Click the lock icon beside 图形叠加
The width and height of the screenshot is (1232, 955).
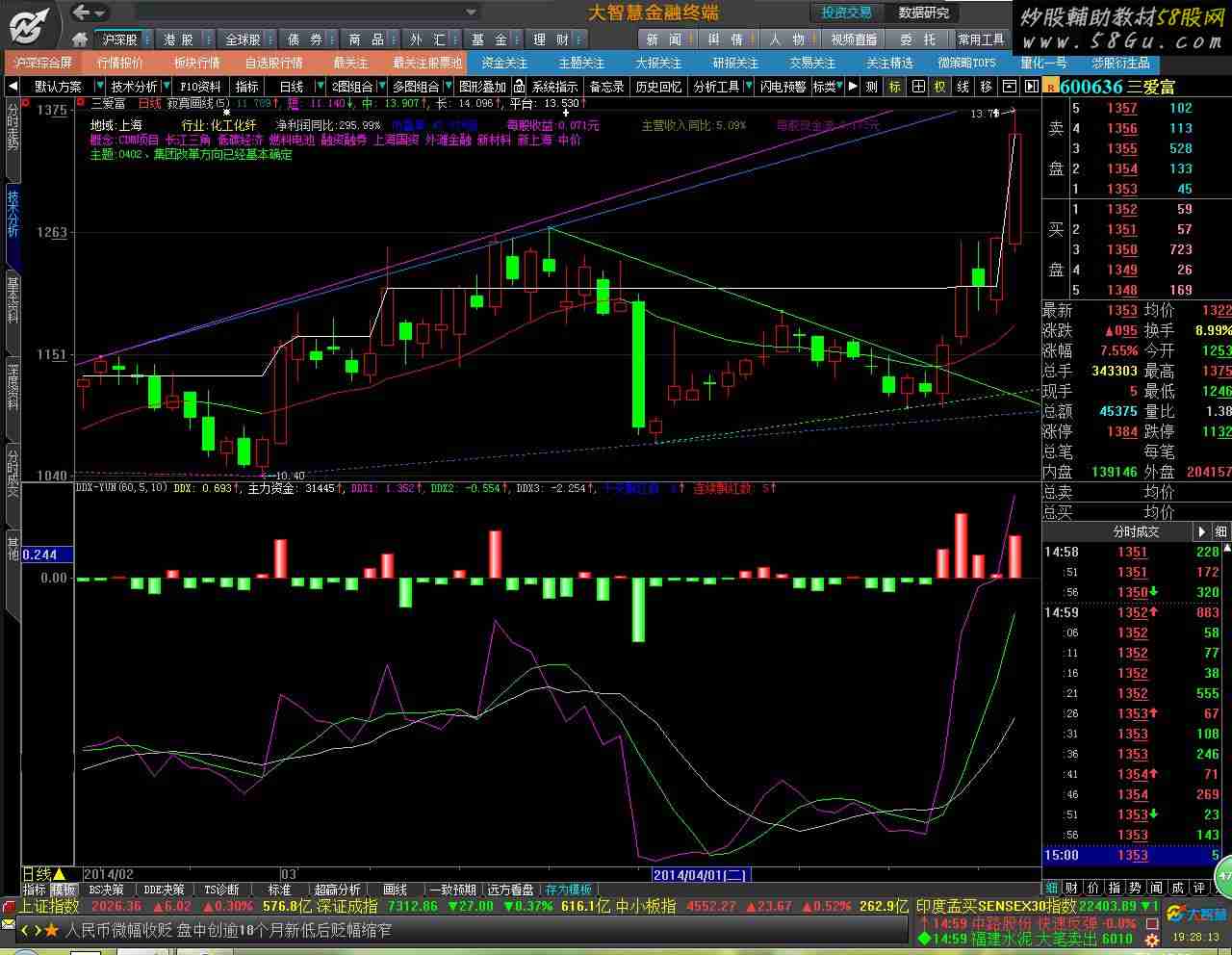click(x=519, y=87)
